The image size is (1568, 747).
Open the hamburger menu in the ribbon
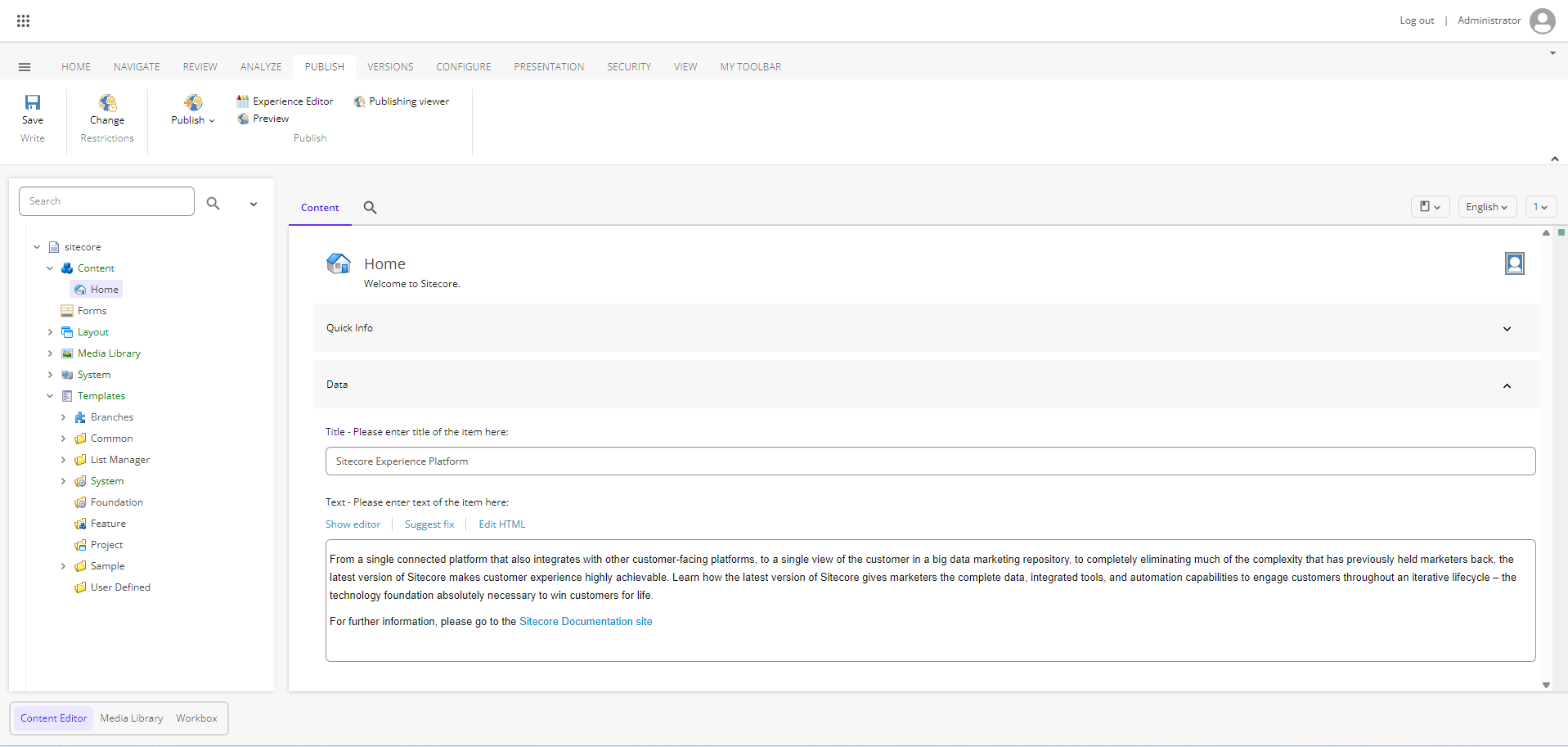(x=25, y=67)
